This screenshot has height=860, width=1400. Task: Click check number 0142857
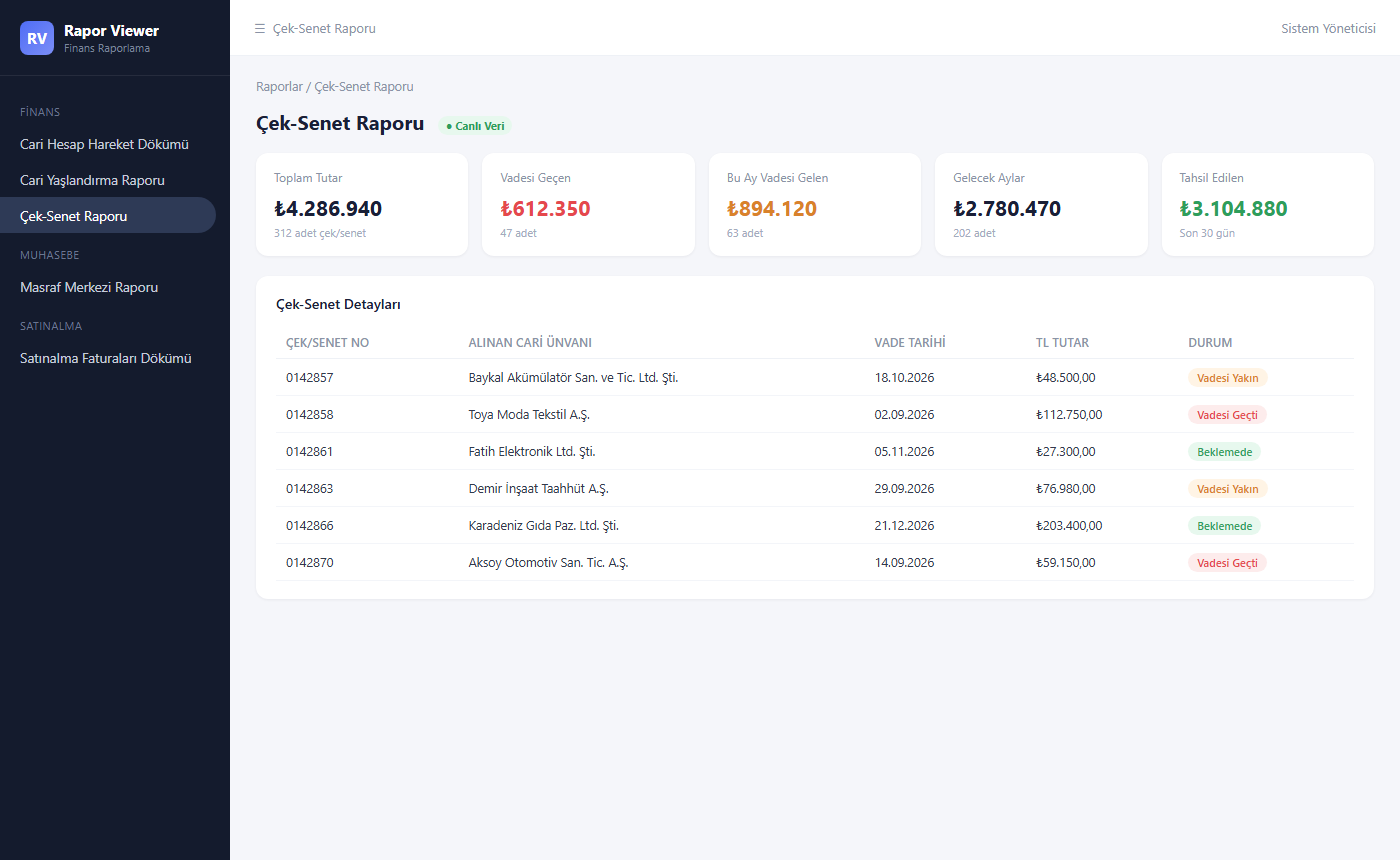point(310,378)
